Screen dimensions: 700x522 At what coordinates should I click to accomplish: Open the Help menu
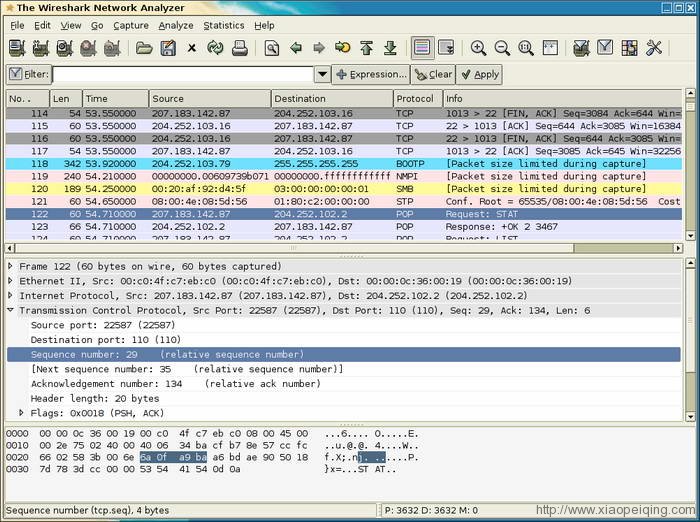pos(264,25)
